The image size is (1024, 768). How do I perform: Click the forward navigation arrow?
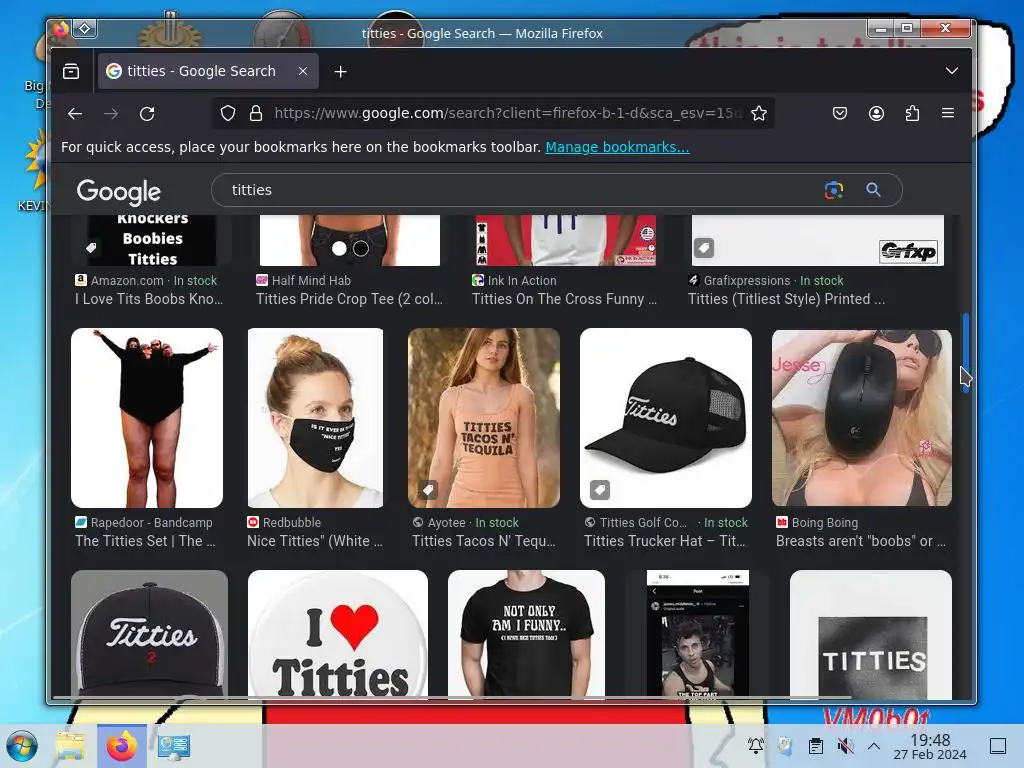pyautogui.click(x=111, y=114)
